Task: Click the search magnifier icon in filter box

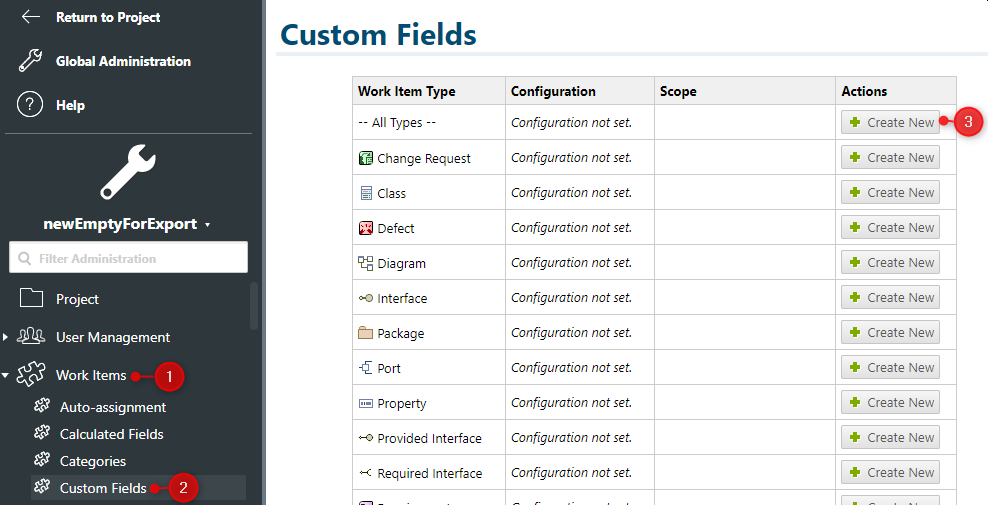Action: [x=25, y=258]
